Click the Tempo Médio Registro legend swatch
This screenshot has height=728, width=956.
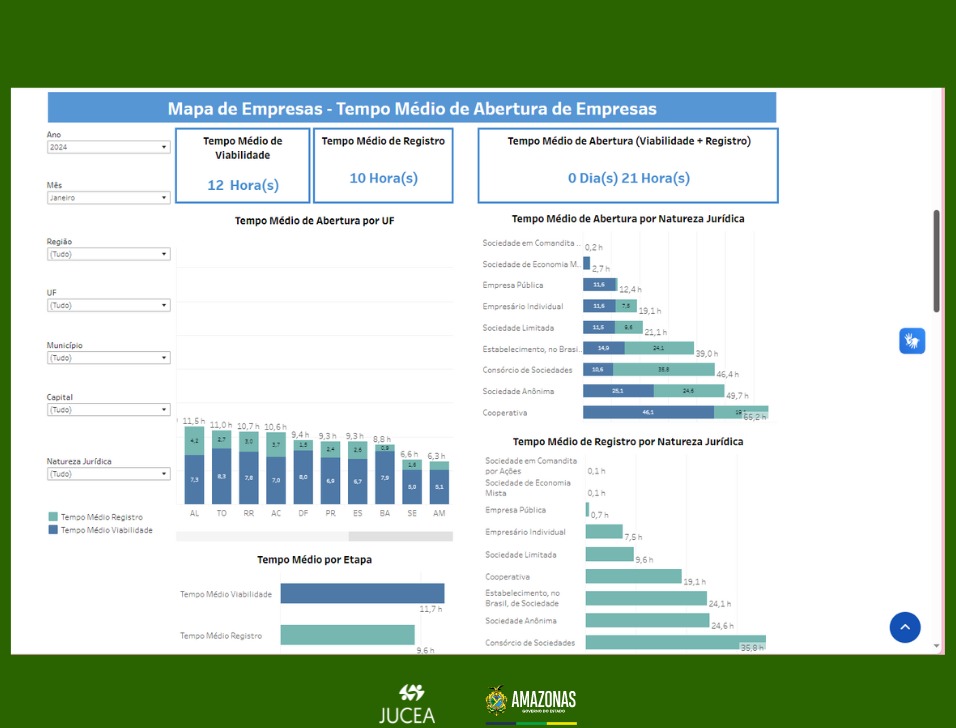coord(53,517)
